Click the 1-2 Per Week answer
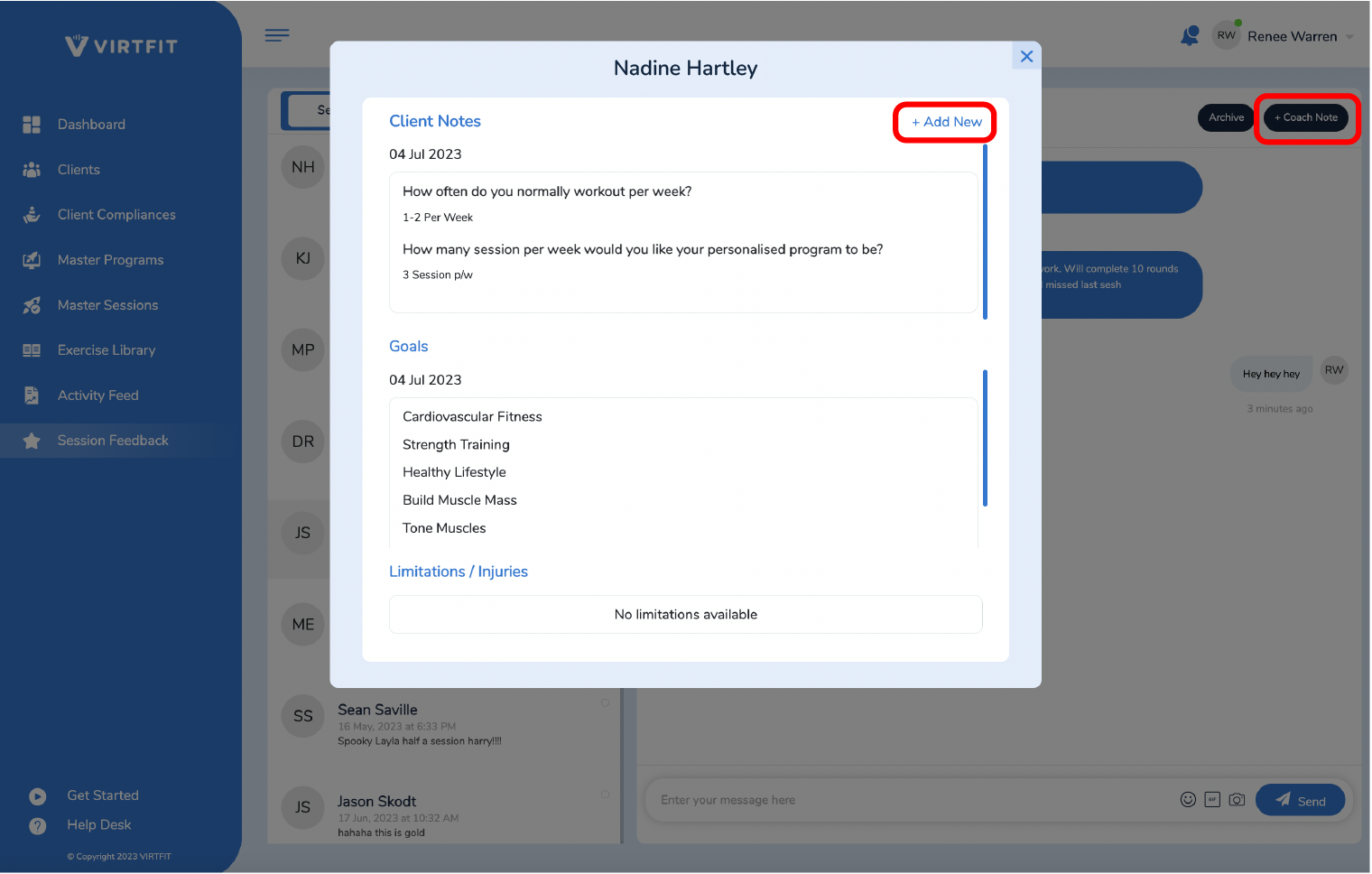Viewport: 1372px width, 874px height. (x=438, y=218)
